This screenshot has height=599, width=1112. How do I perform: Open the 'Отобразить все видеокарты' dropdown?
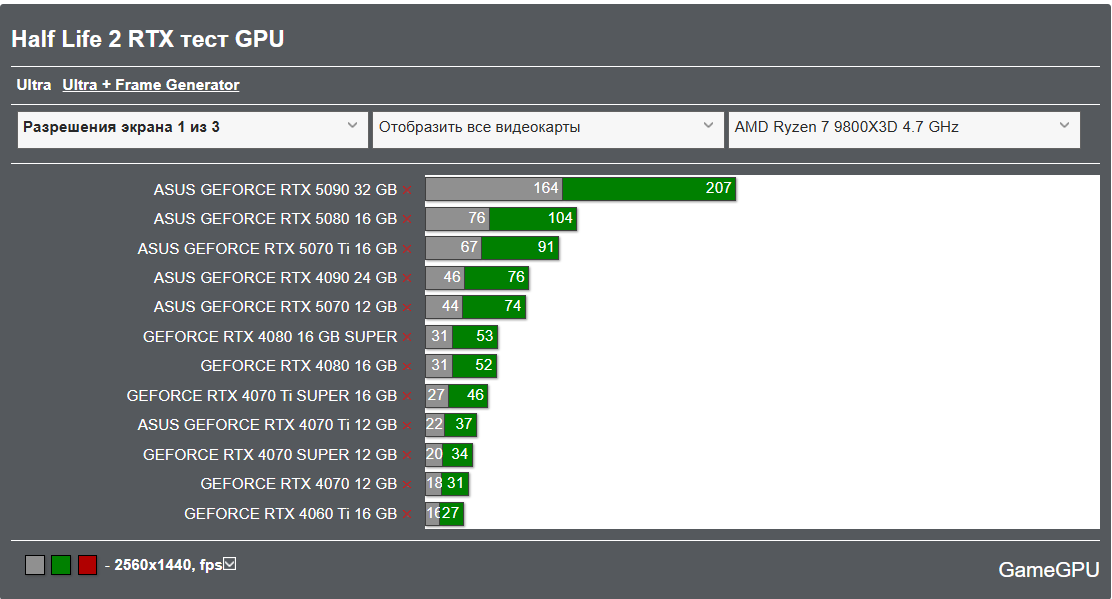point(547,130)
